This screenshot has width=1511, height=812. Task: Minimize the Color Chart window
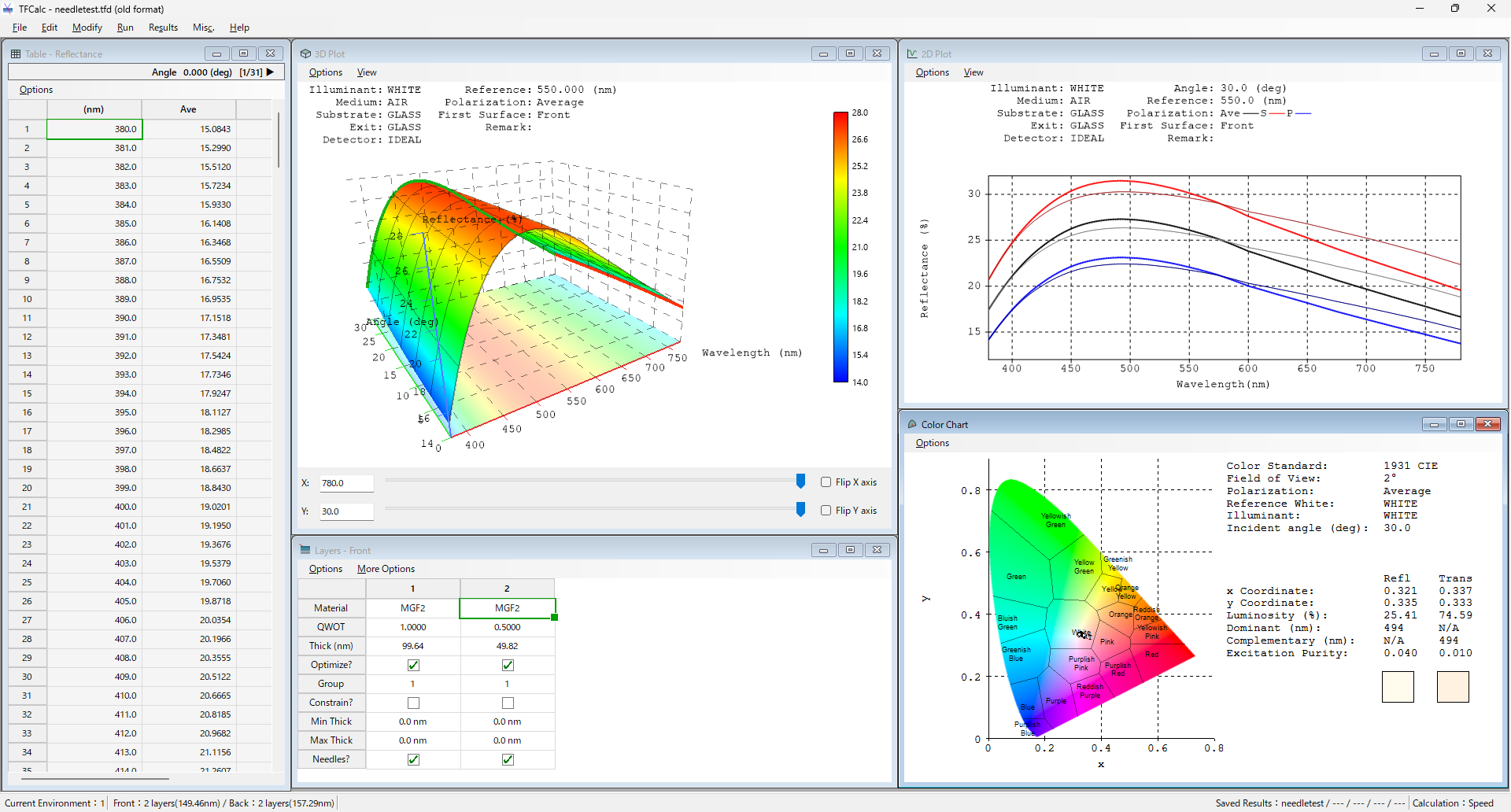coord(1434,424)
